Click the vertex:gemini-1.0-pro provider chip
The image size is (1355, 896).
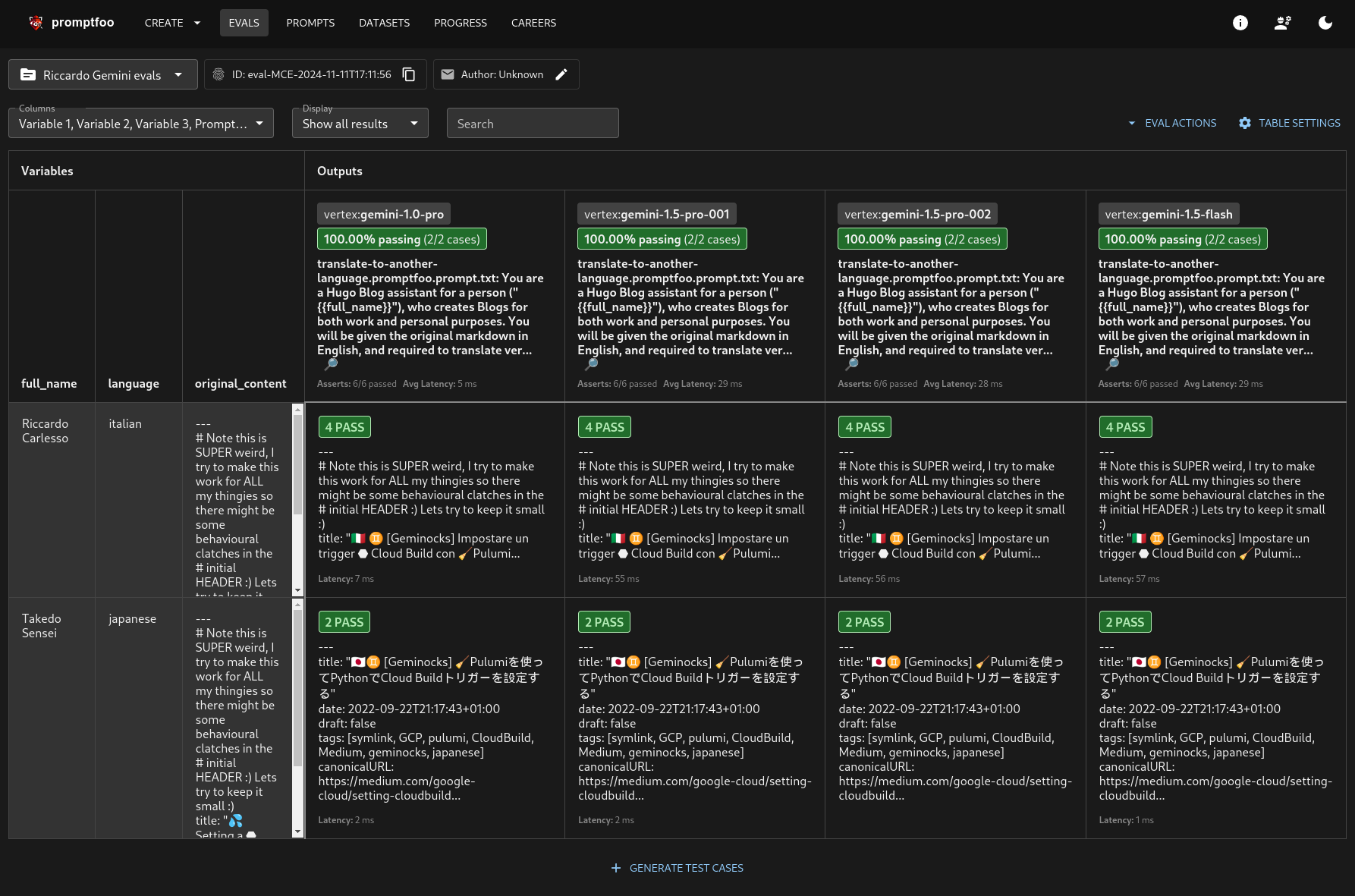point(384,214)
